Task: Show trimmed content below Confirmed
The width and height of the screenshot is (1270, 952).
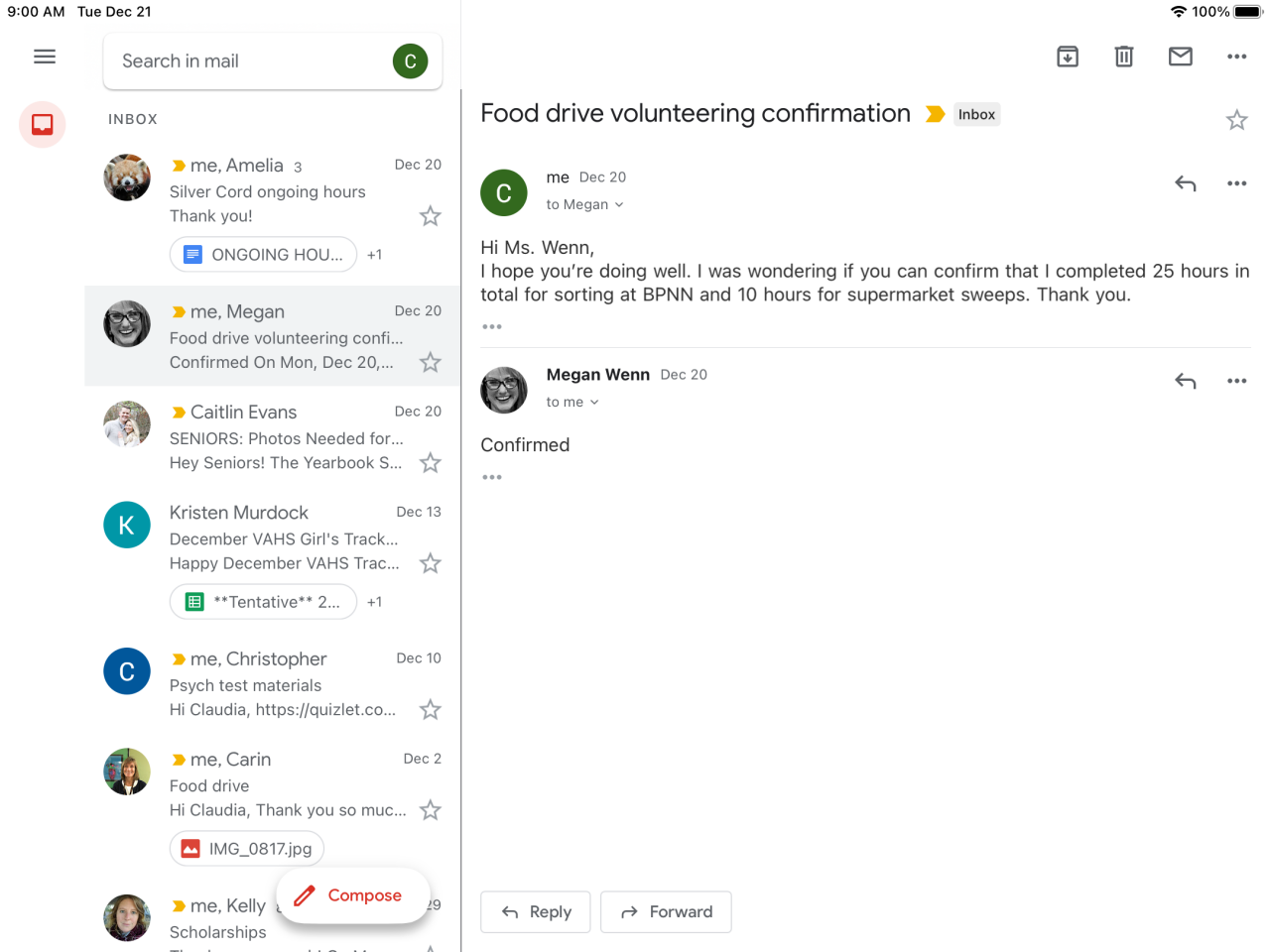Action: point(492,477)
